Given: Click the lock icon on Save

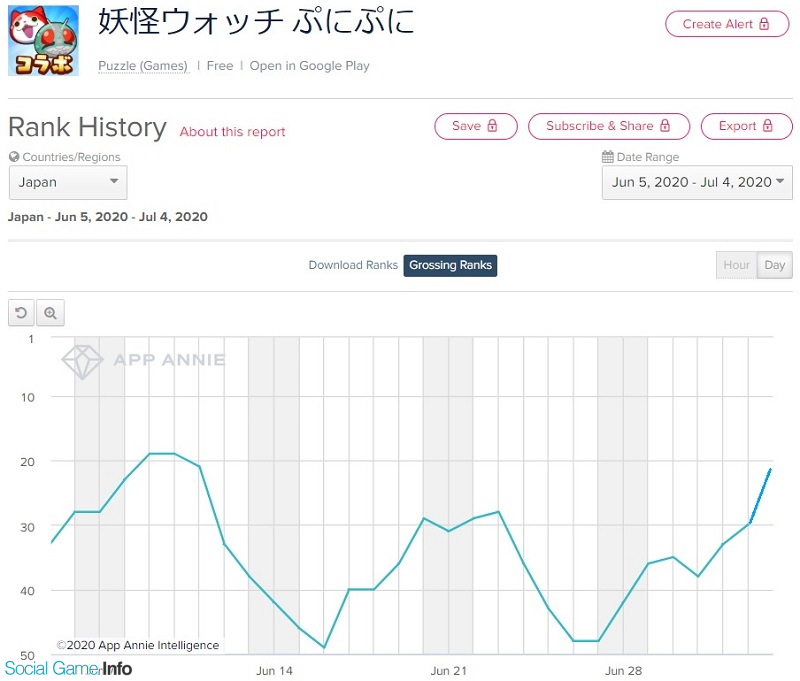Looking at the screenshot, I should [x=492, y=125].
